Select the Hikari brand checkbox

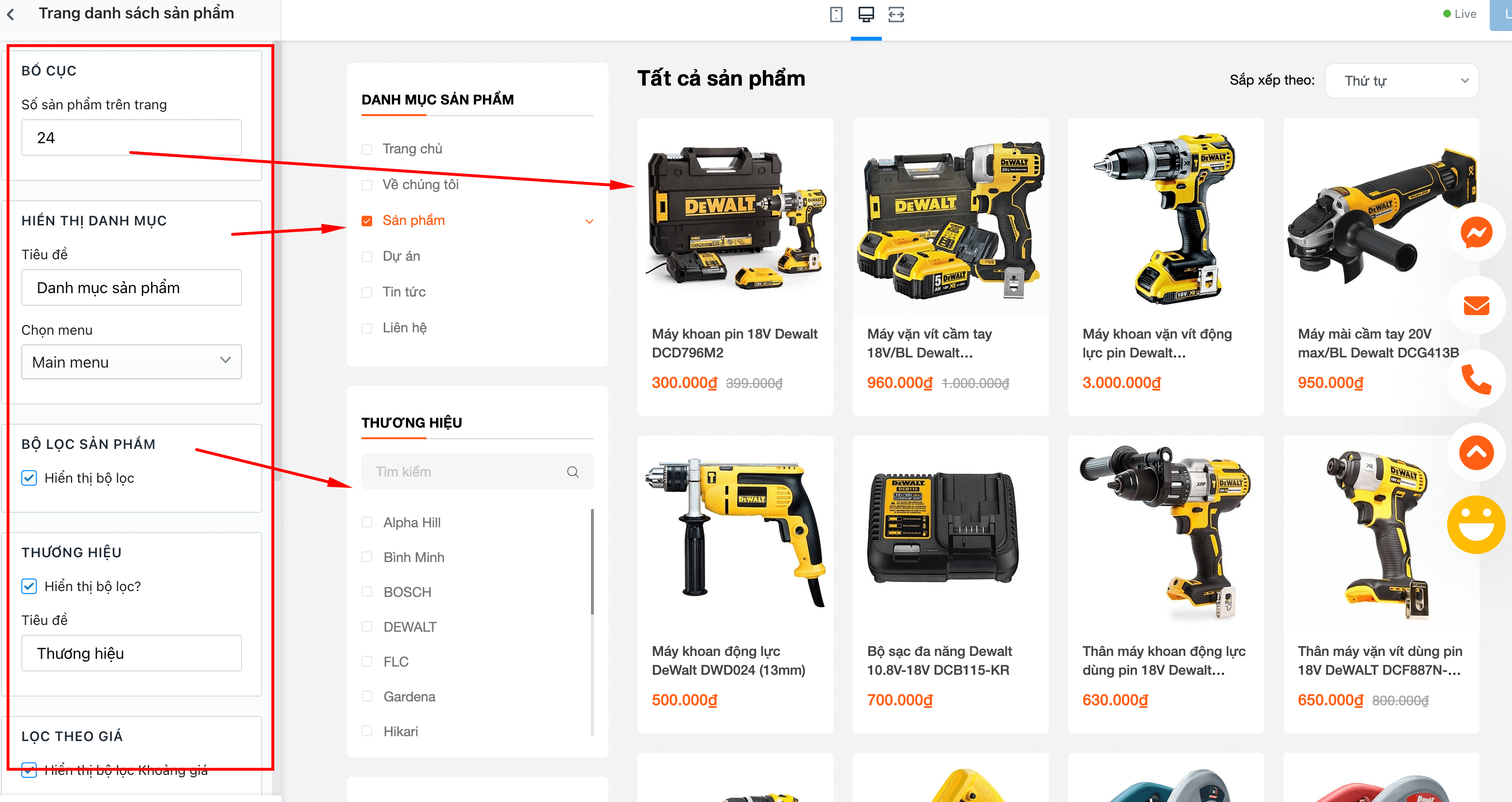tap(367, 731)
